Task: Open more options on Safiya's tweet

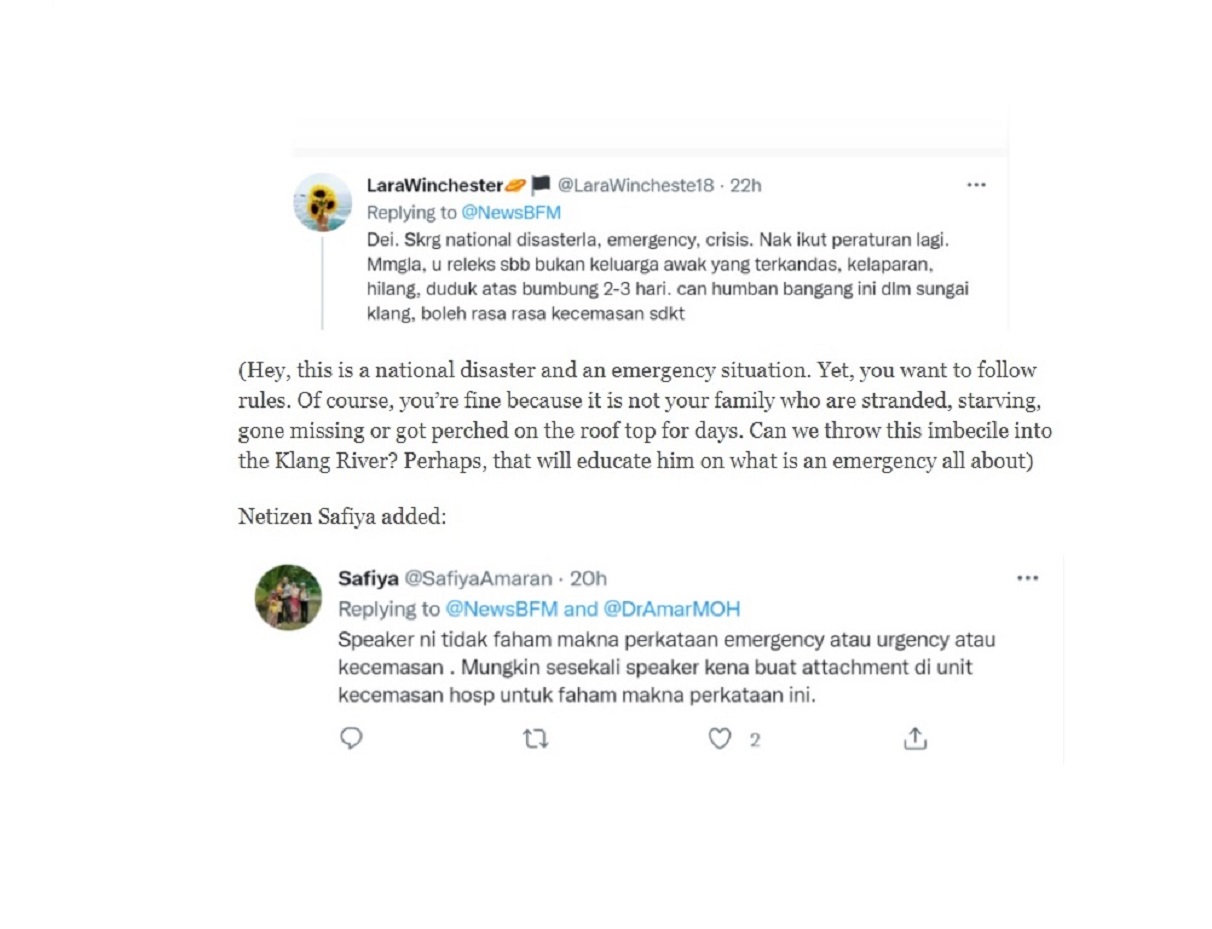Action: tap(1027, 578)
